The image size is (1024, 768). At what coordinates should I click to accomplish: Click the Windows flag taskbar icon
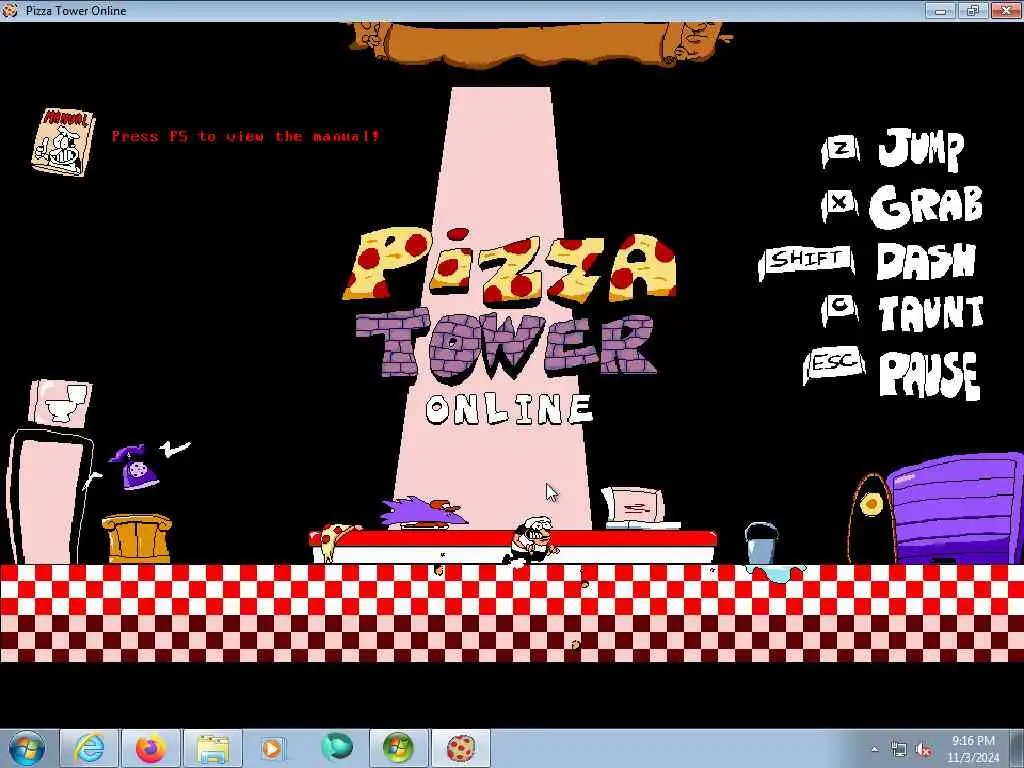(398, 748)
